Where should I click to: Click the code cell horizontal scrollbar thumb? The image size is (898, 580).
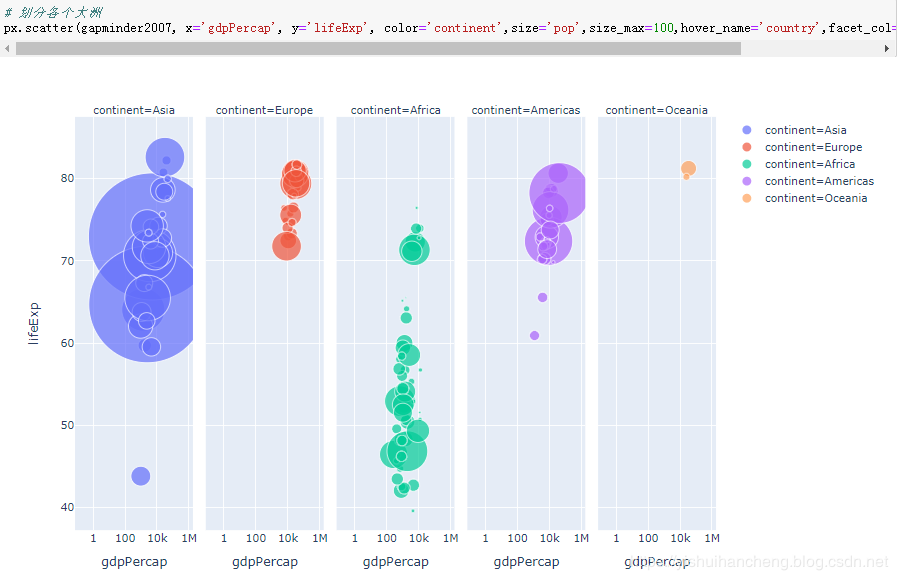pyautogui.click(x=379, y=49)
